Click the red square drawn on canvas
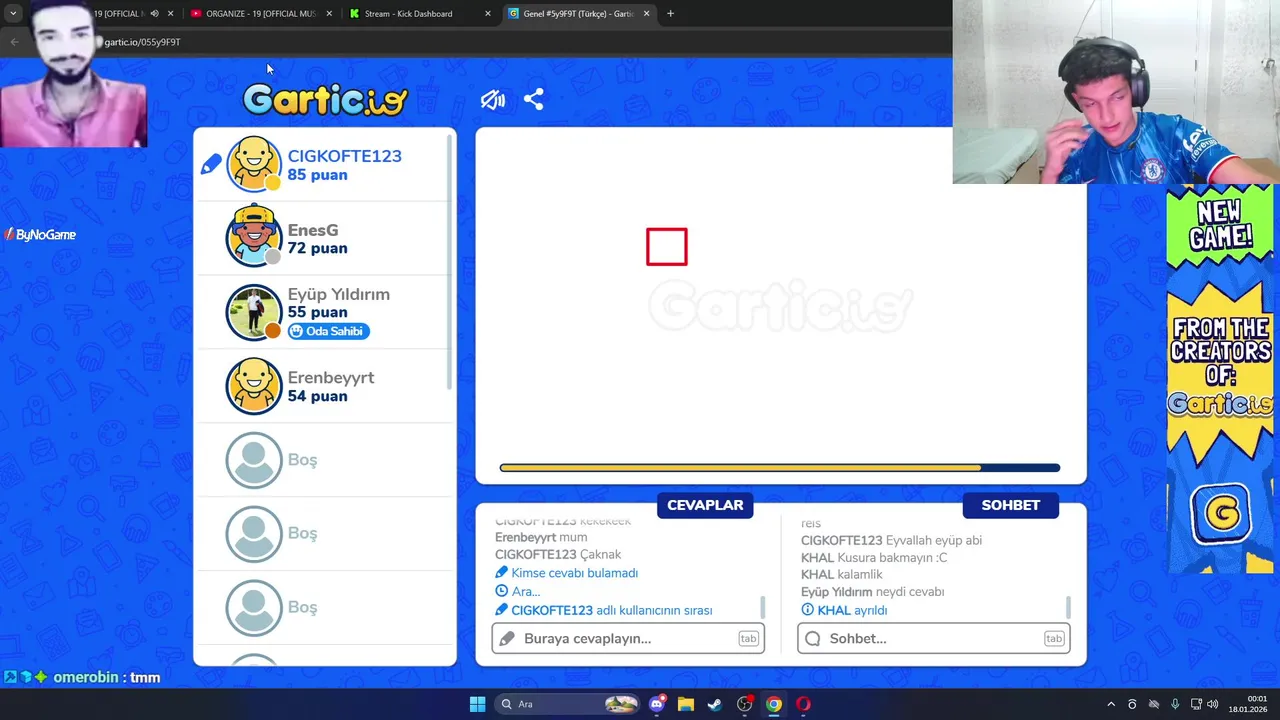 pos(667,247)
